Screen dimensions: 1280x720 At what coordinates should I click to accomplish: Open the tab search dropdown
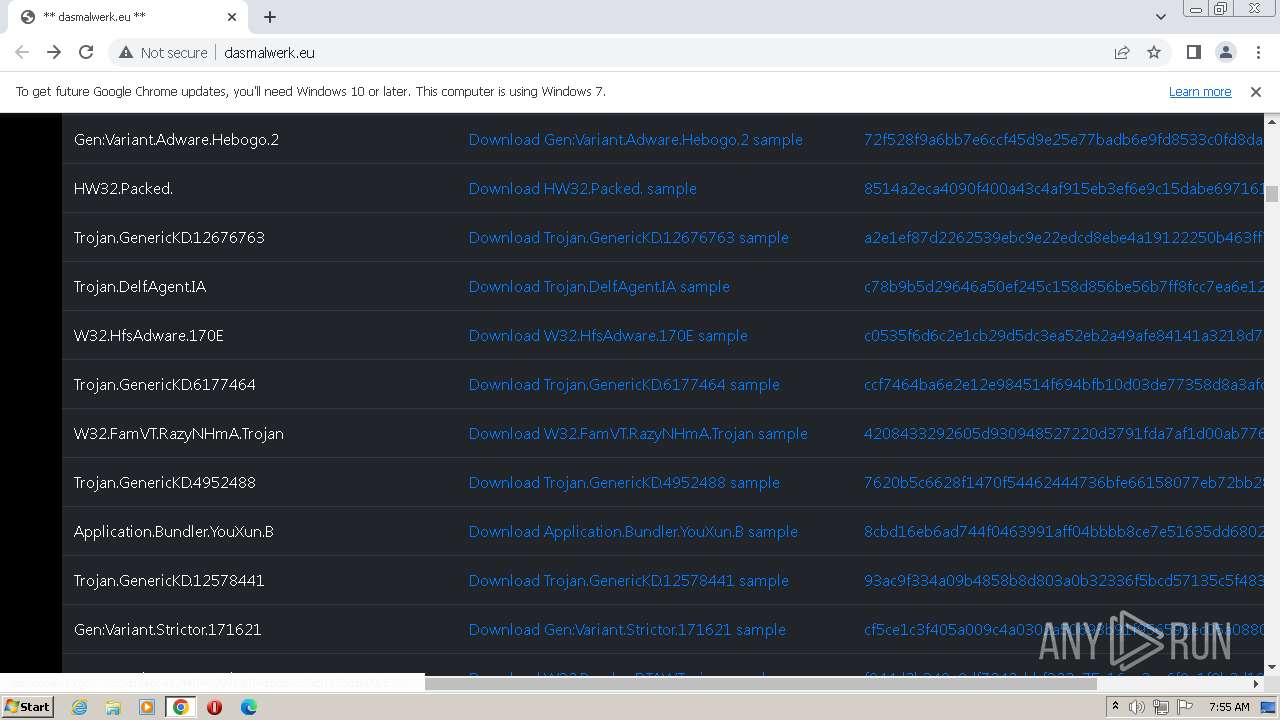[1160, 17]
